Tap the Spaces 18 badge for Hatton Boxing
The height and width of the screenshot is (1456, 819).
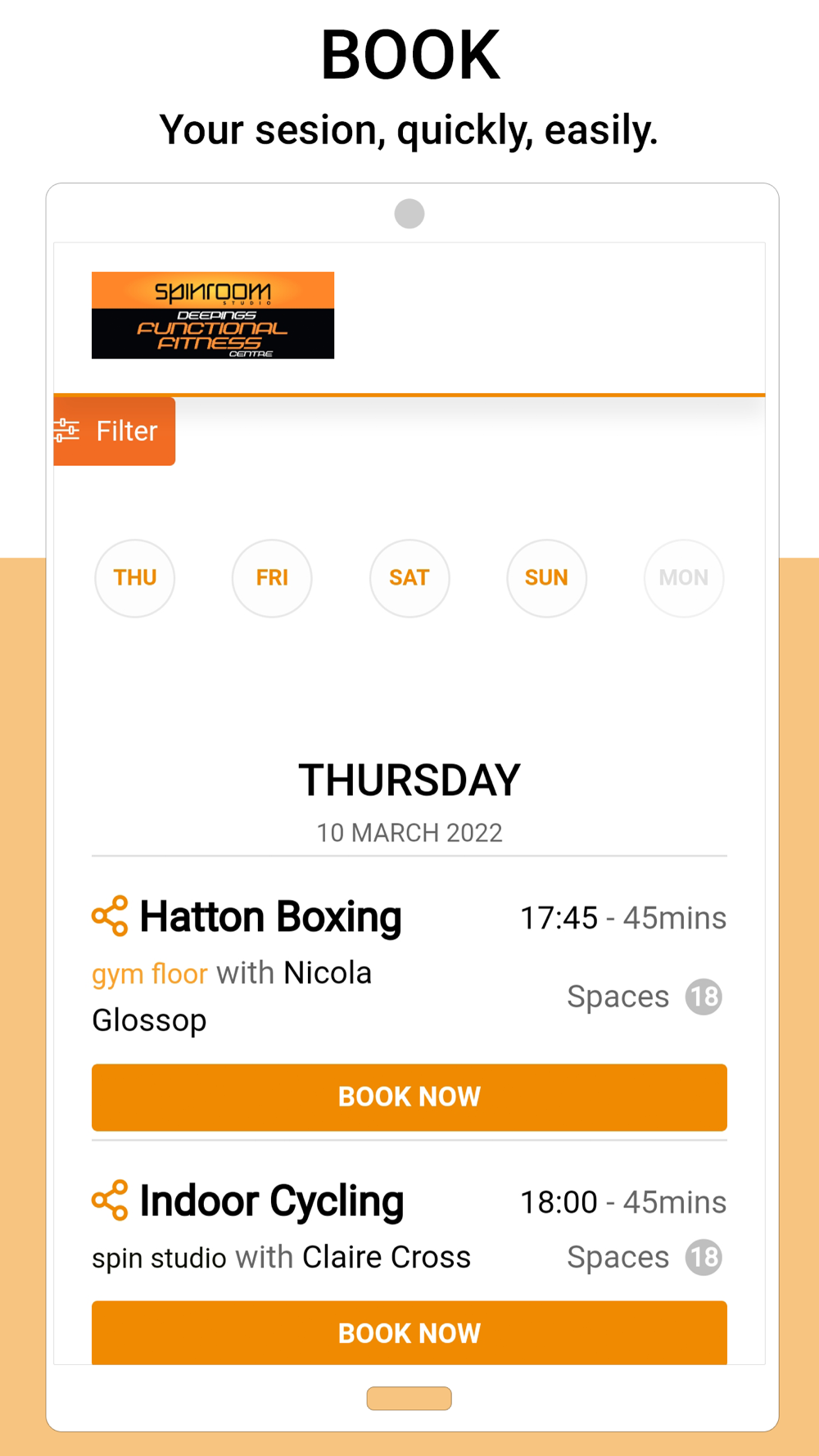tap(704, 997)
